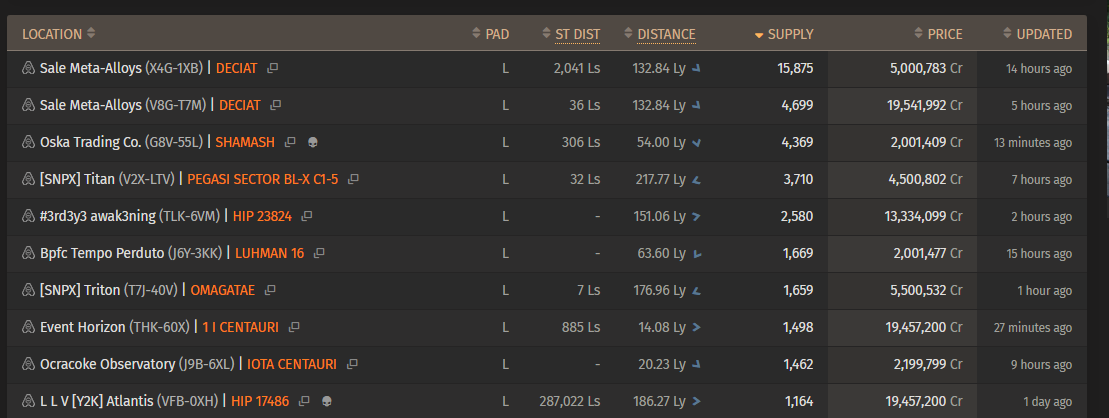Screen dimensions: 1109x418
Task: Open the 1 I CENTAURI system link
Action: point(240,327)
